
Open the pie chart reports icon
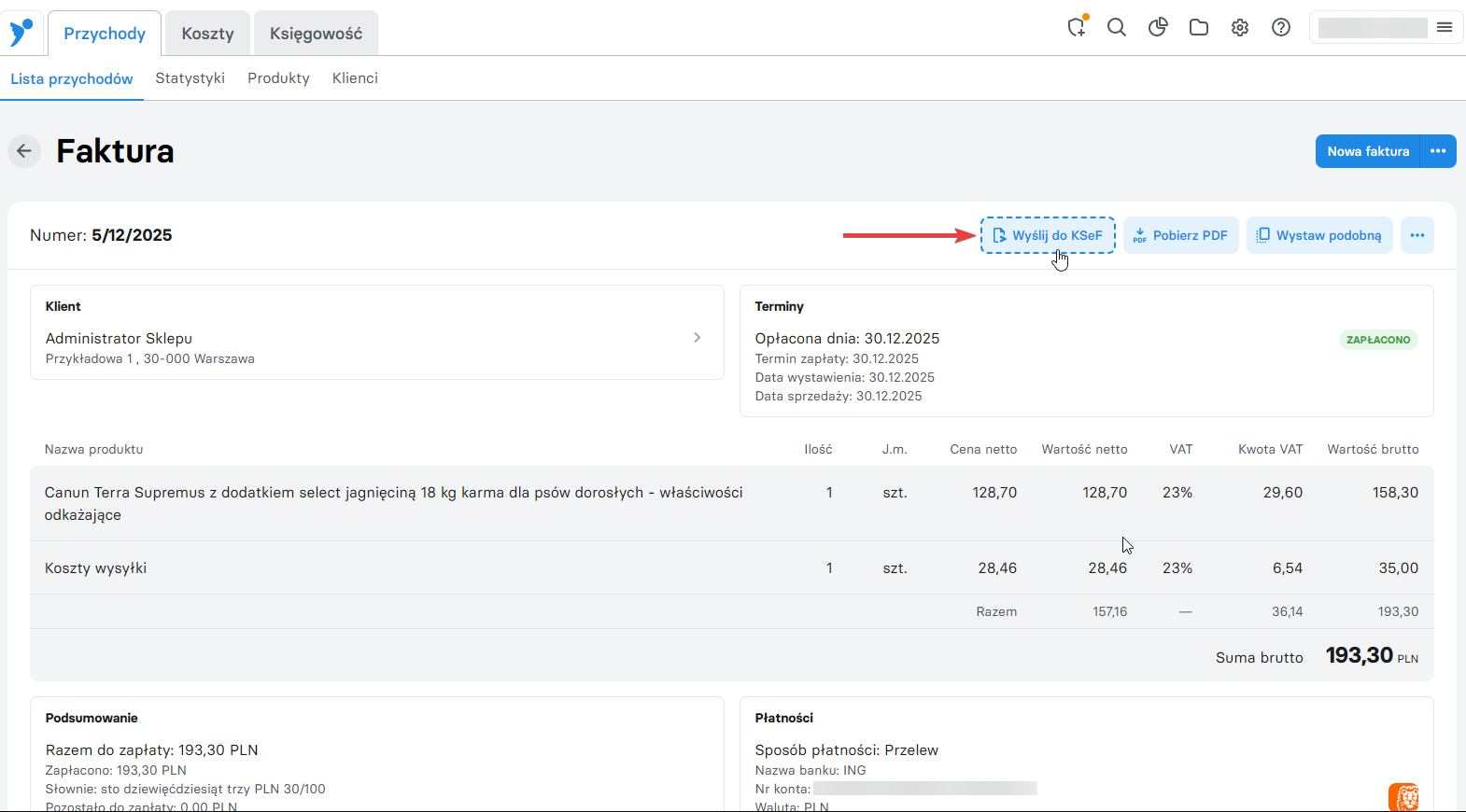pos(1158,27)
